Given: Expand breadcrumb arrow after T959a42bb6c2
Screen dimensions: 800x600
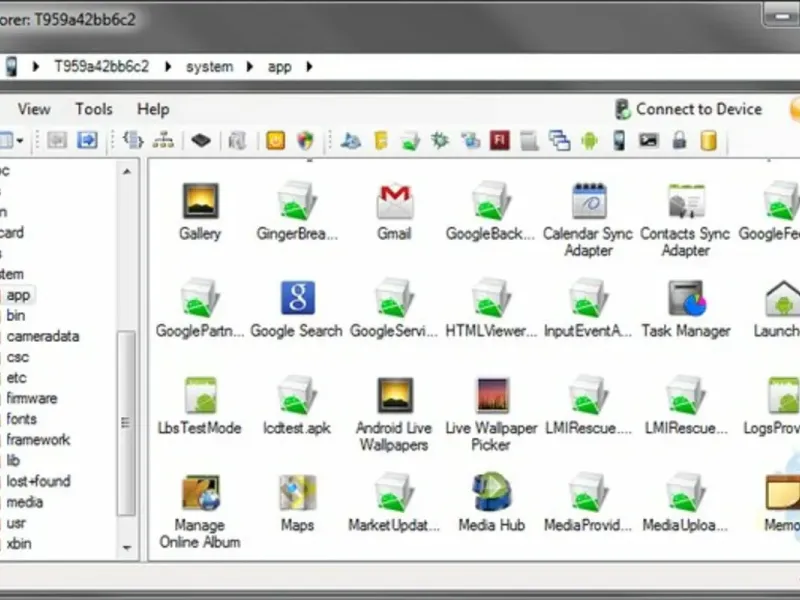Looking at the screenshot, I should (168, 67).
